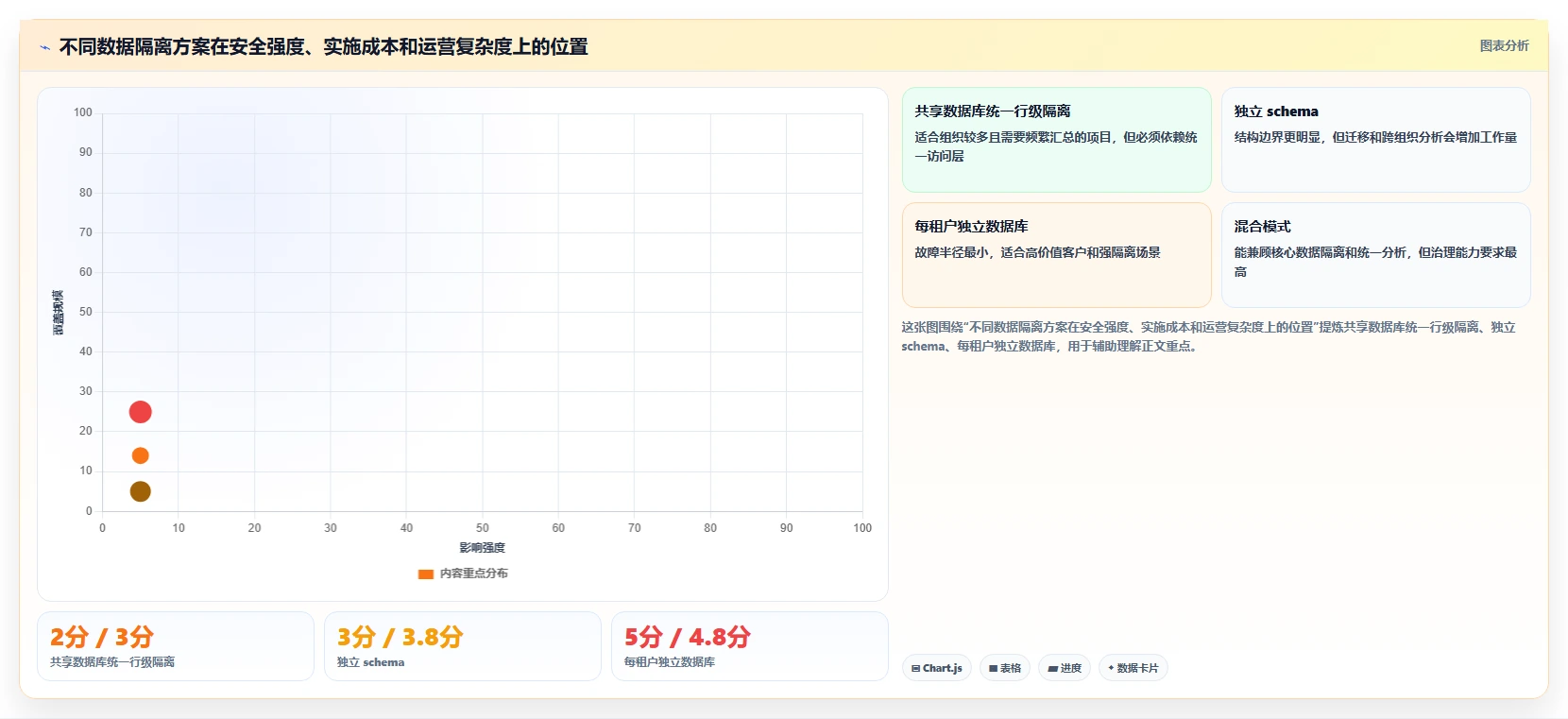This screenshot has height=719, width=1568.
Task: Click the 3分 / 3.8分 score value
Action: (x=401, y=637)
